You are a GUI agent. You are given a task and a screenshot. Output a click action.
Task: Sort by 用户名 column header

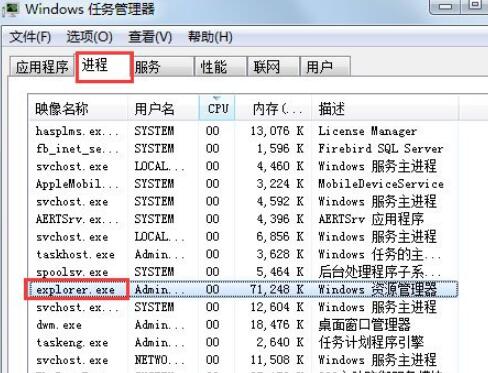(x=163, y=109)
